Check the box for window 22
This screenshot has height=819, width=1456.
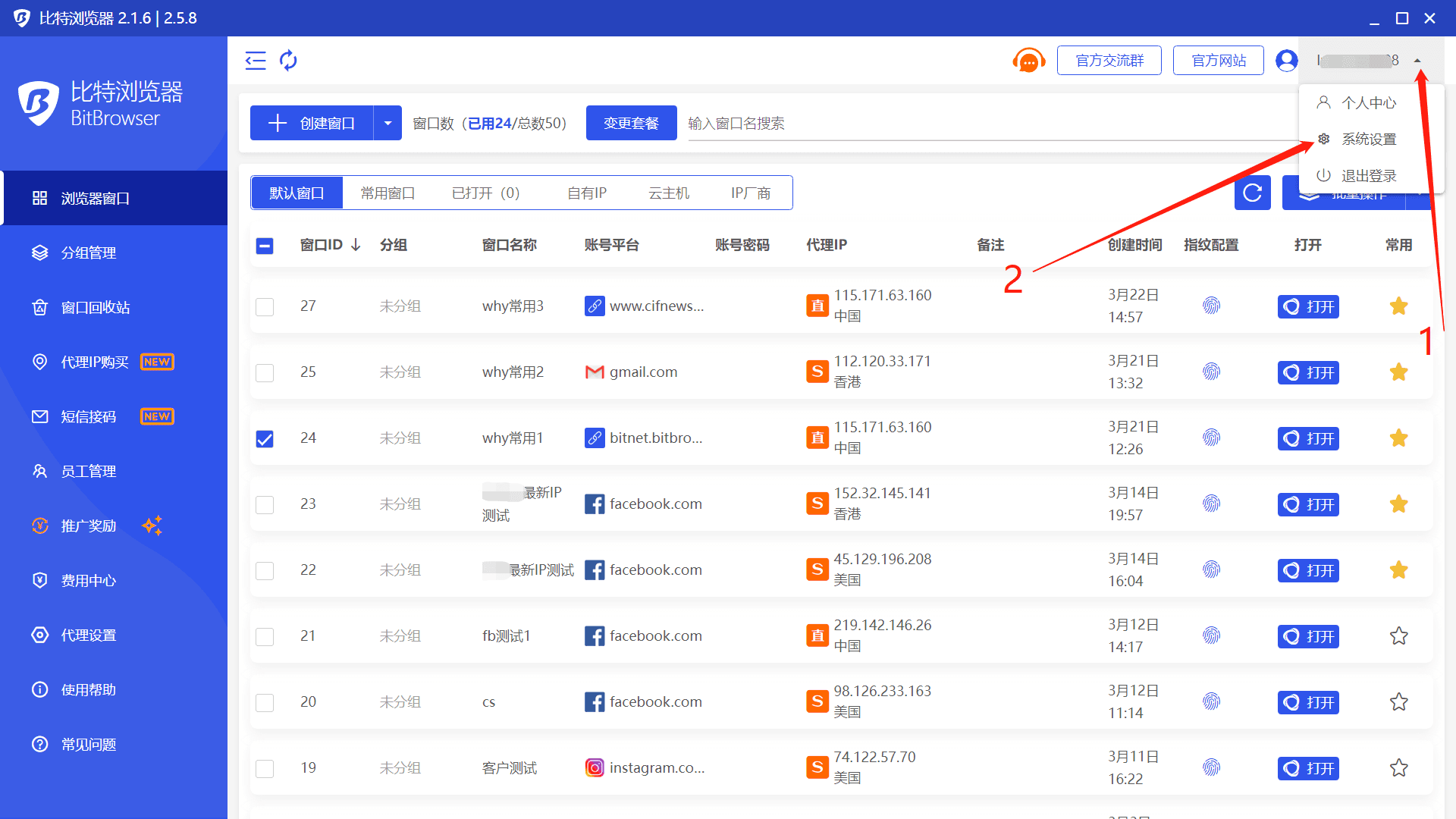265,571
